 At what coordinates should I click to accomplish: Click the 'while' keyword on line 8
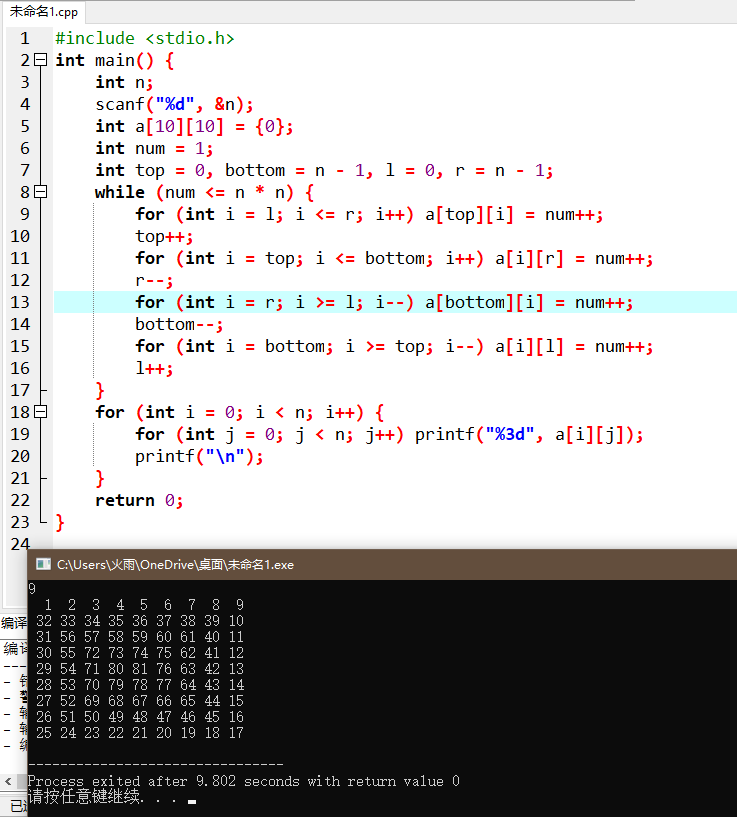[x=119, y=192]
